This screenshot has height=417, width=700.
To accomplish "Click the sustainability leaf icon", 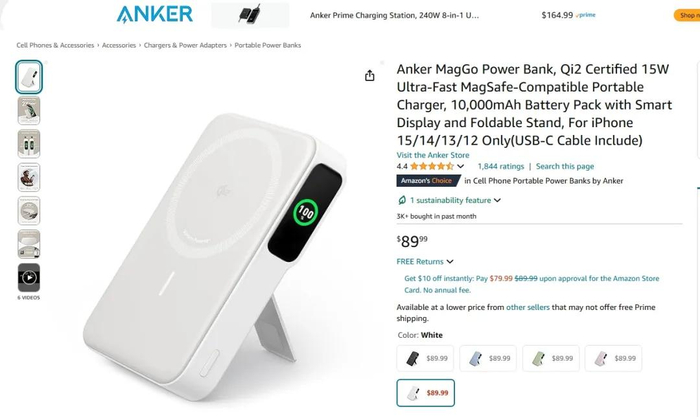I will 402,200.
